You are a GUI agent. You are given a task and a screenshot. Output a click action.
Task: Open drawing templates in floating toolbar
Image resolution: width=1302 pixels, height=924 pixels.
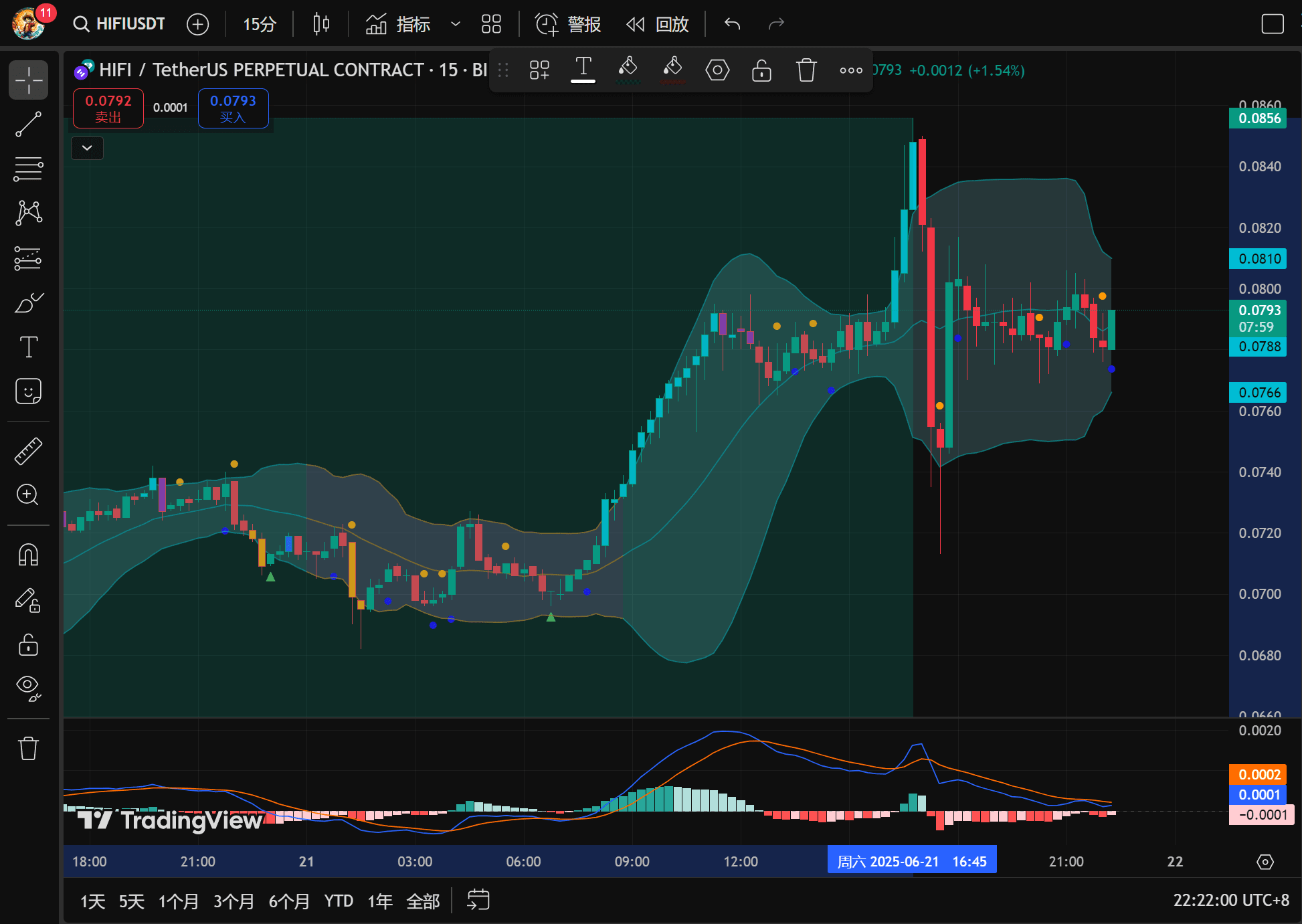[x=539, y=70]
